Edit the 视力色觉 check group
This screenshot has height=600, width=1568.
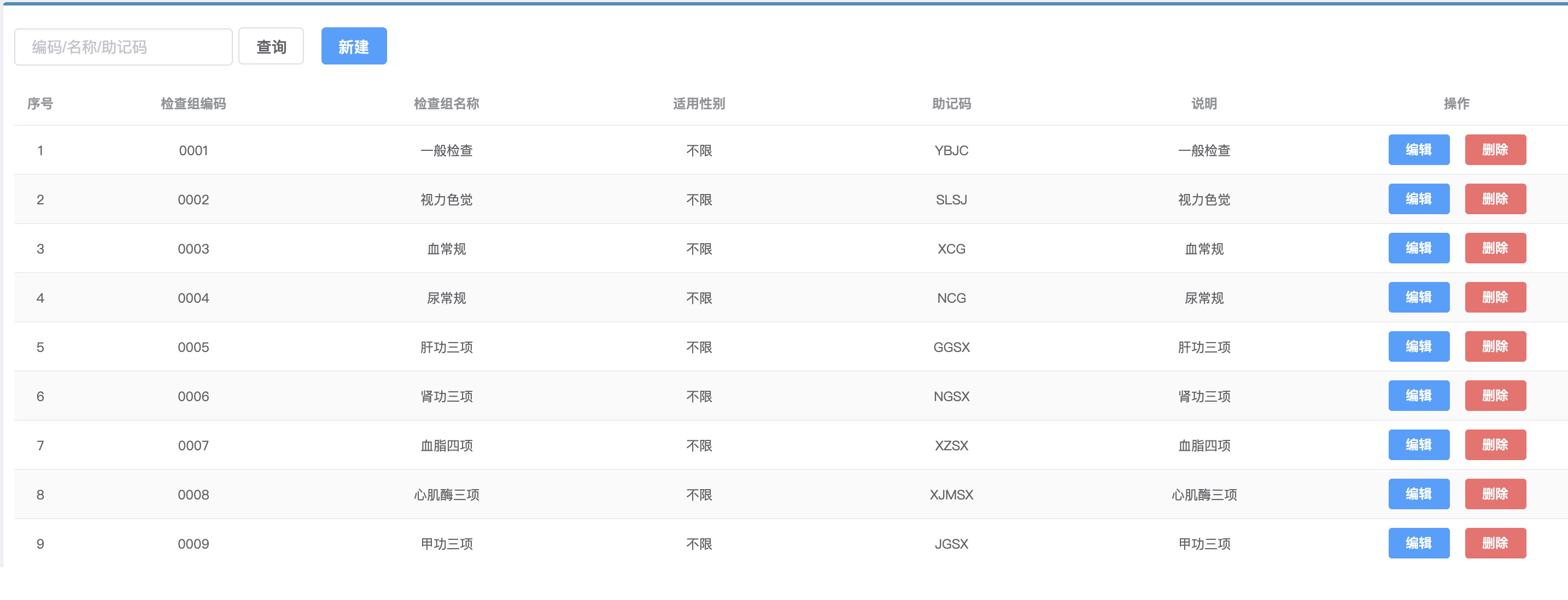pyautogui.click(x=1418, y=199)
